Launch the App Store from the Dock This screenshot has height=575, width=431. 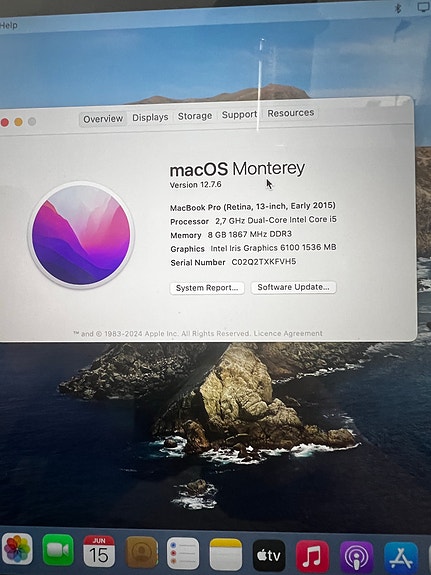401,558
